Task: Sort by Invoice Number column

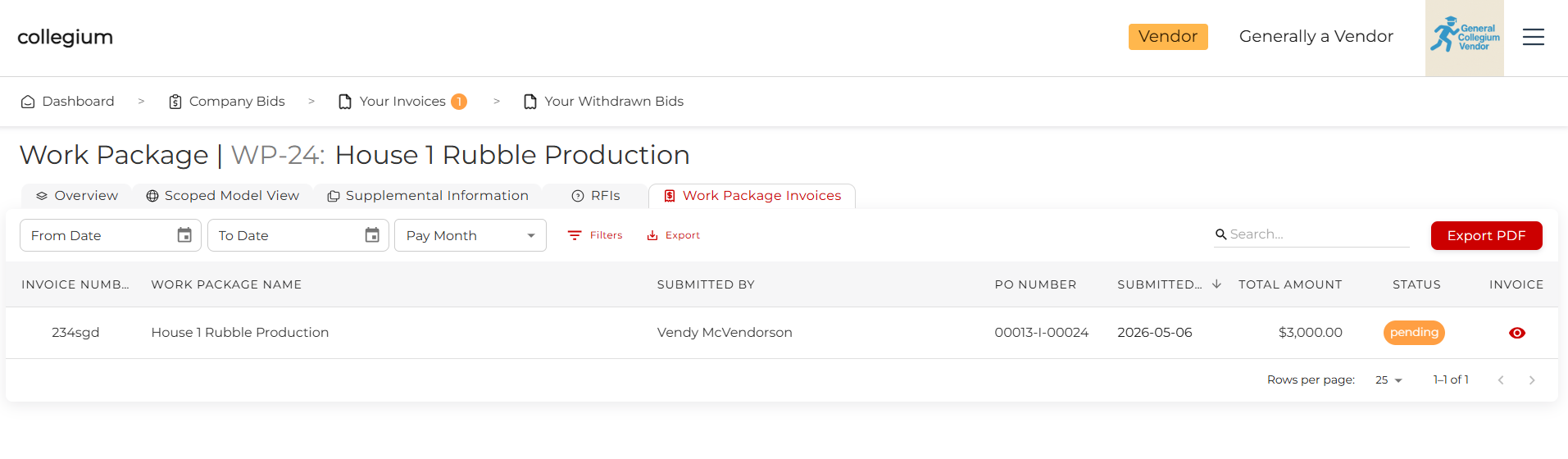Action: click(75, 284)
